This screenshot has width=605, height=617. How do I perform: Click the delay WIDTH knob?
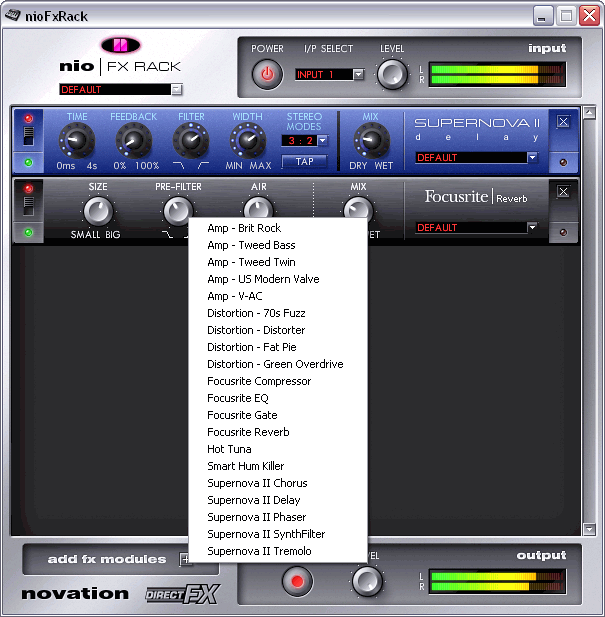coord(248,140)
